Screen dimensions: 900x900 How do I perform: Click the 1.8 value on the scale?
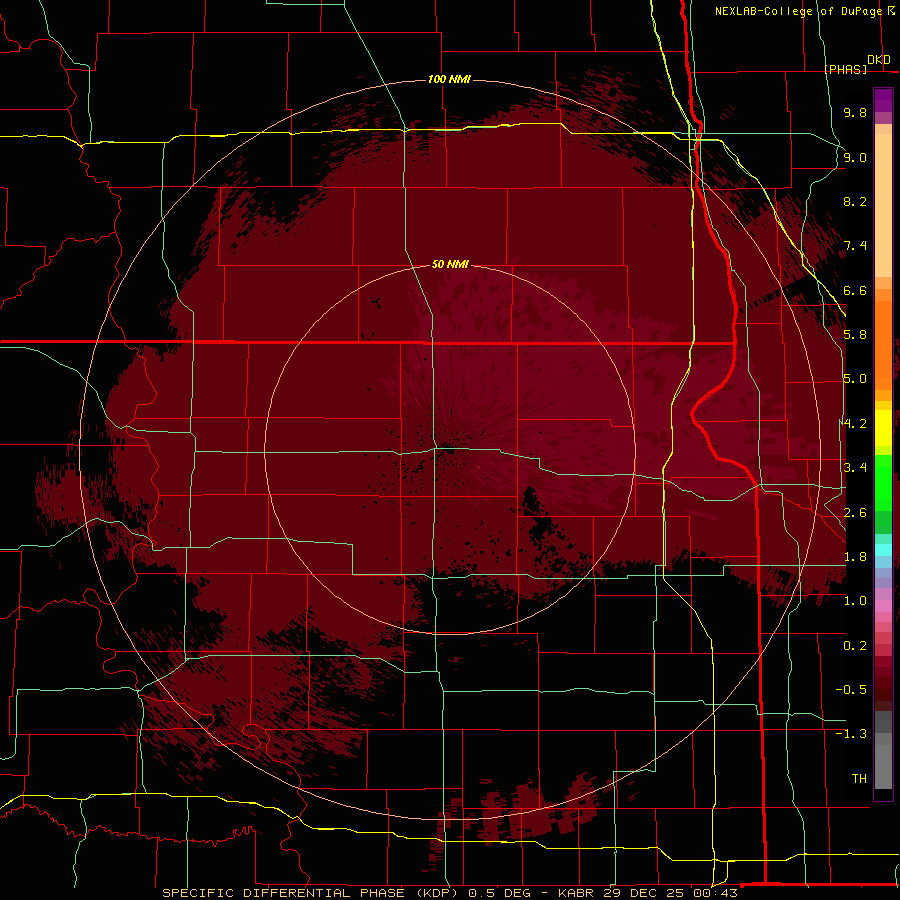(855, 557)
